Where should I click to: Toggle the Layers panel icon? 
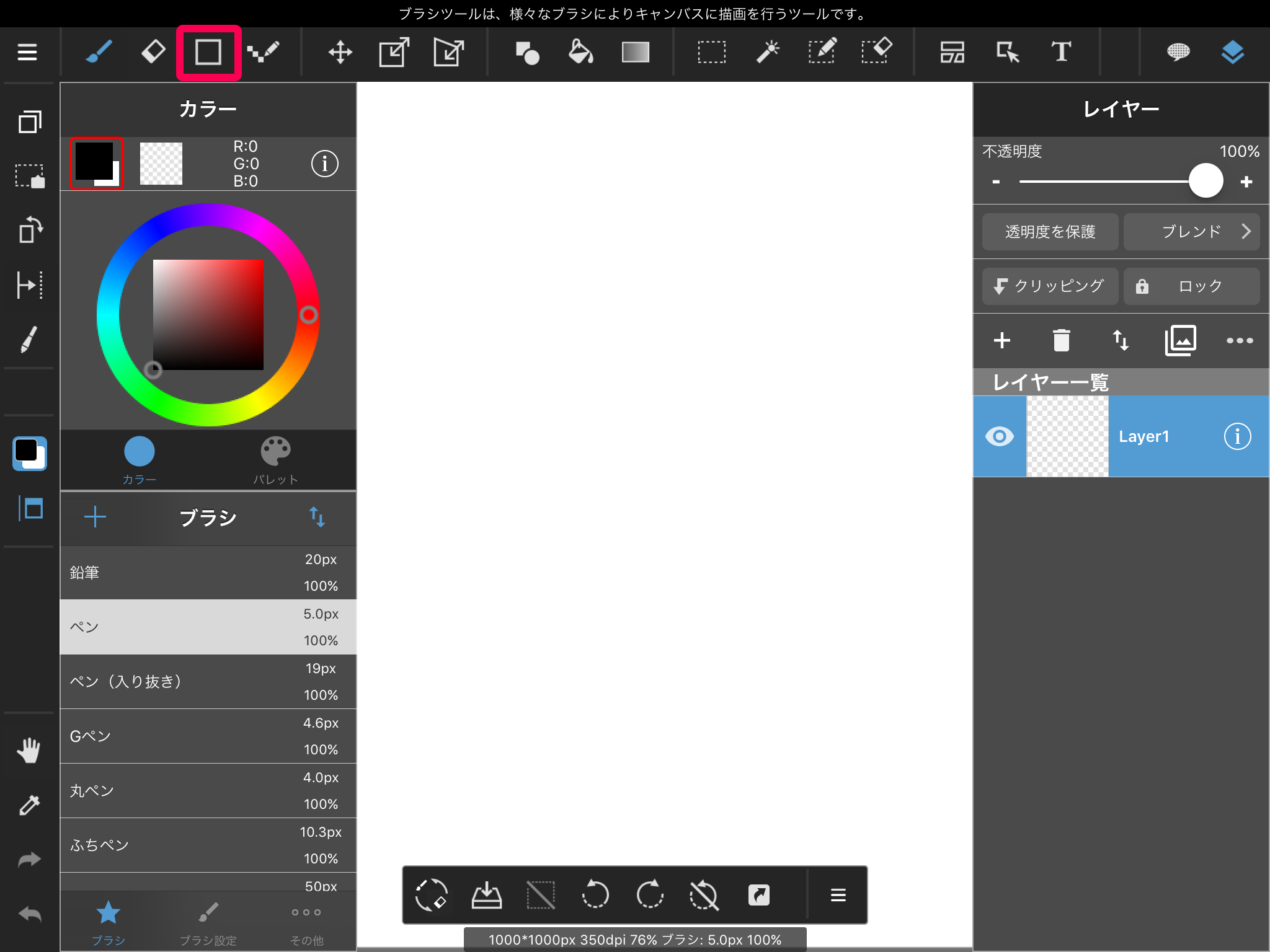tap(1233, 52)
